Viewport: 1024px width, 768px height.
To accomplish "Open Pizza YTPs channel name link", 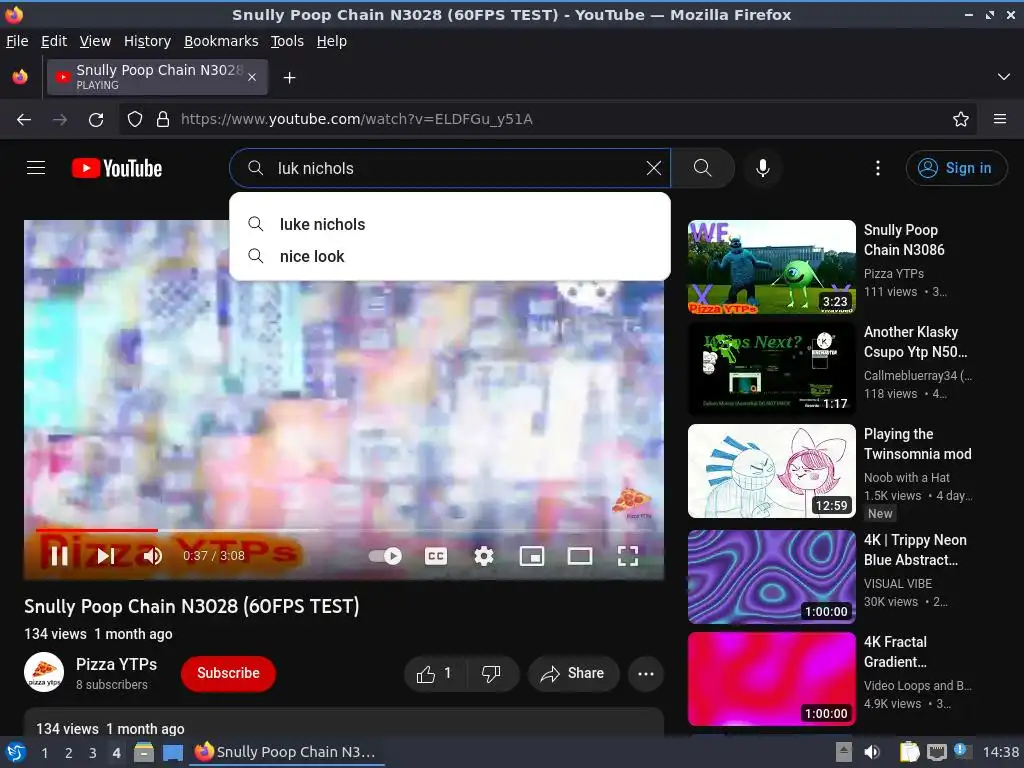I will tap(116, 664).
